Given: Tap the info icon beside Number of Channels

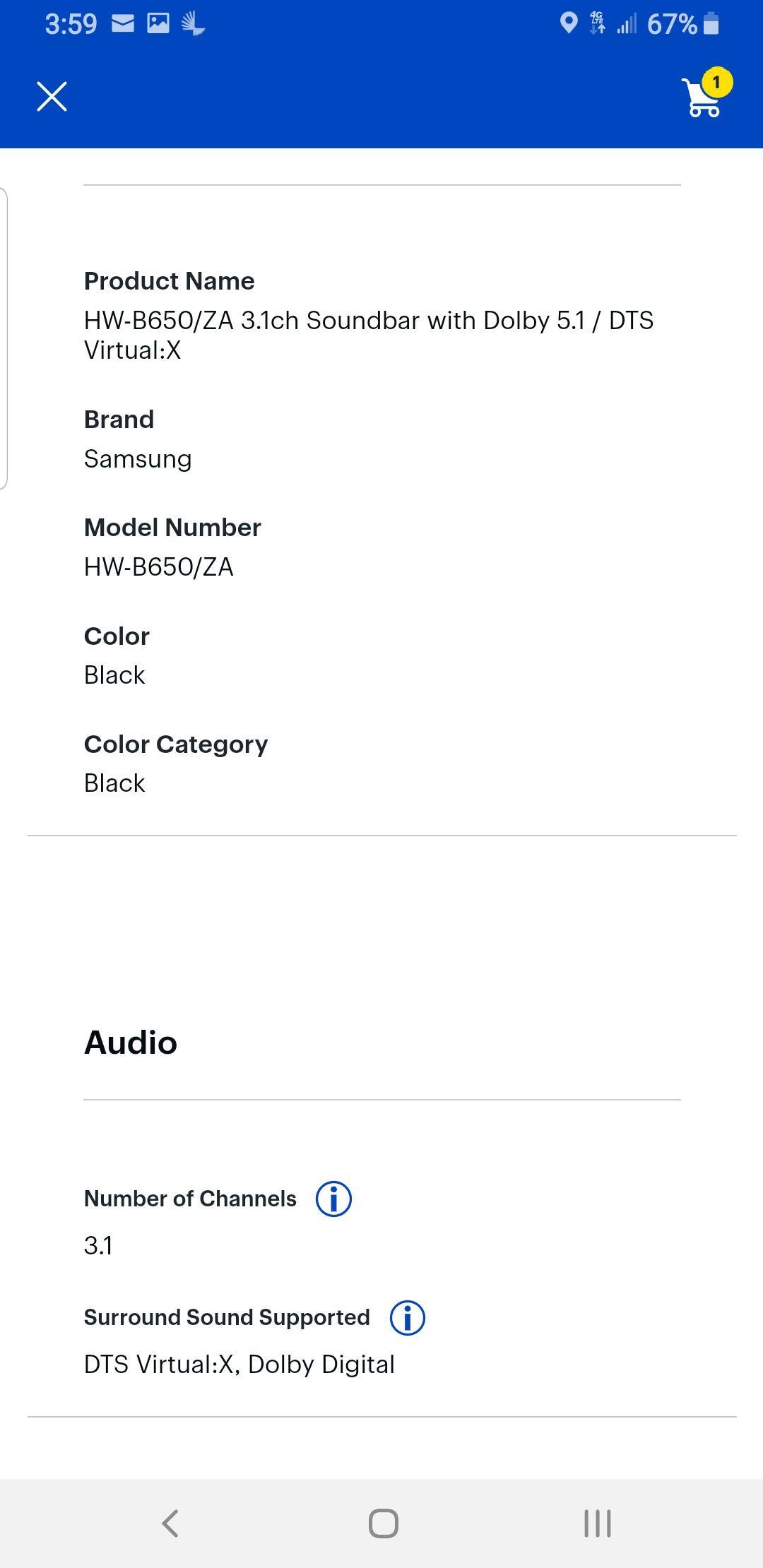Looking at the screenshot, I should [333, 1199].
